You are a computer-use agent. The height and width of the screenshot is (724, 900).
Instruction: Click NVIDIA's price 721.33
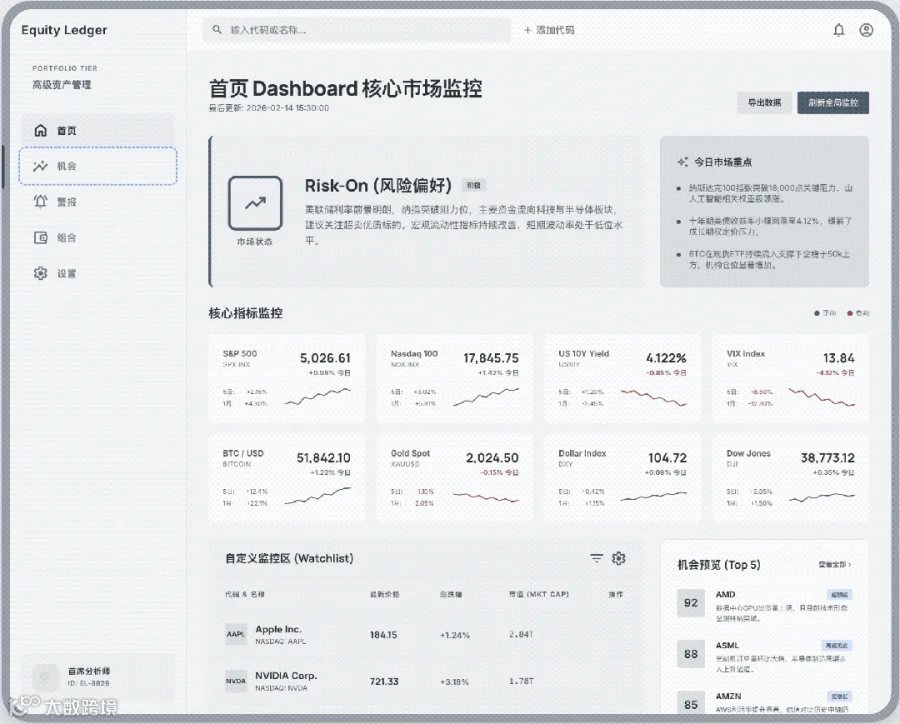coord(384,682)
